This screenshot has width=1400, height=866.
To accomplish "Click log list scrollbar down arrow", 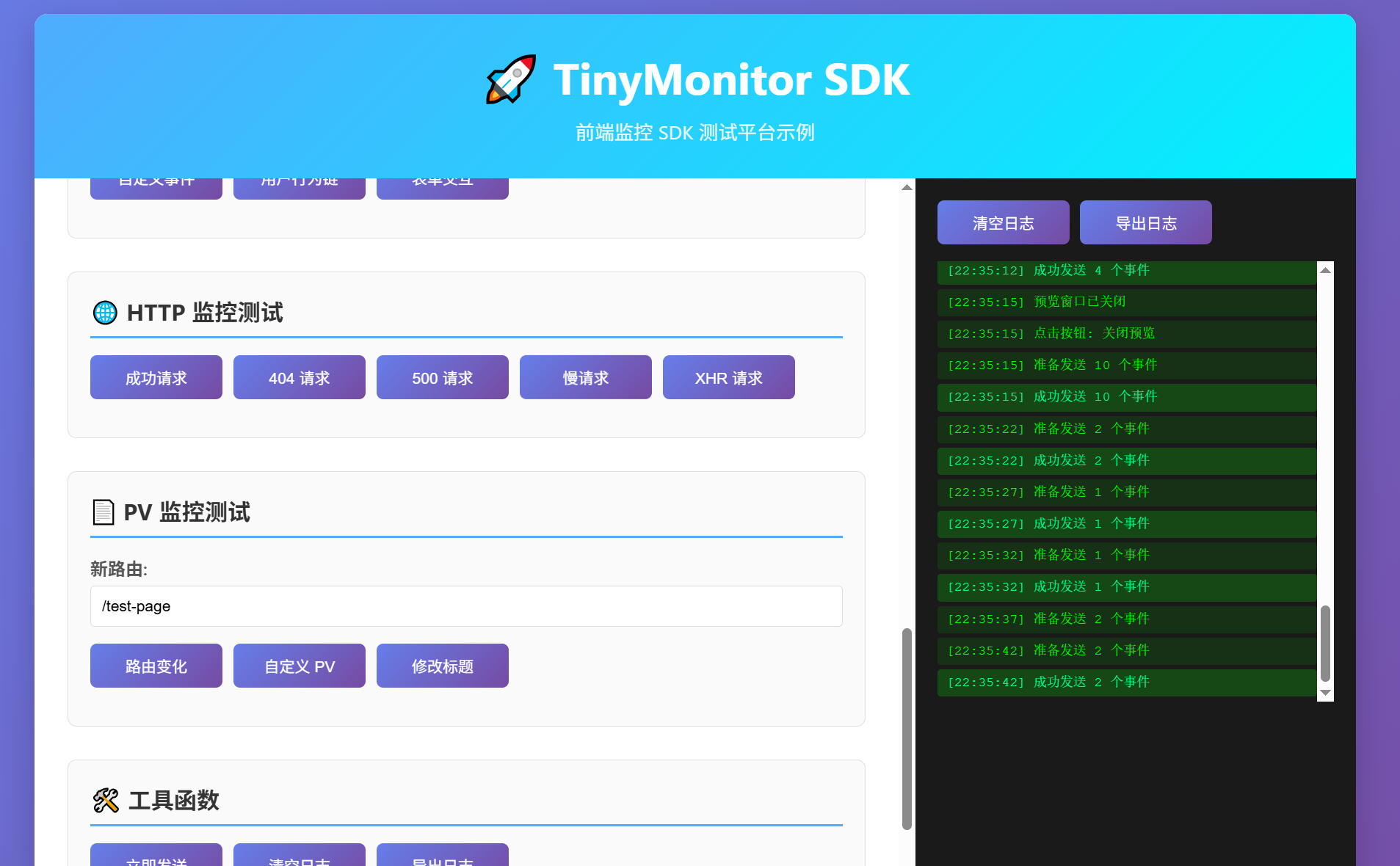I will (1325, 693).
